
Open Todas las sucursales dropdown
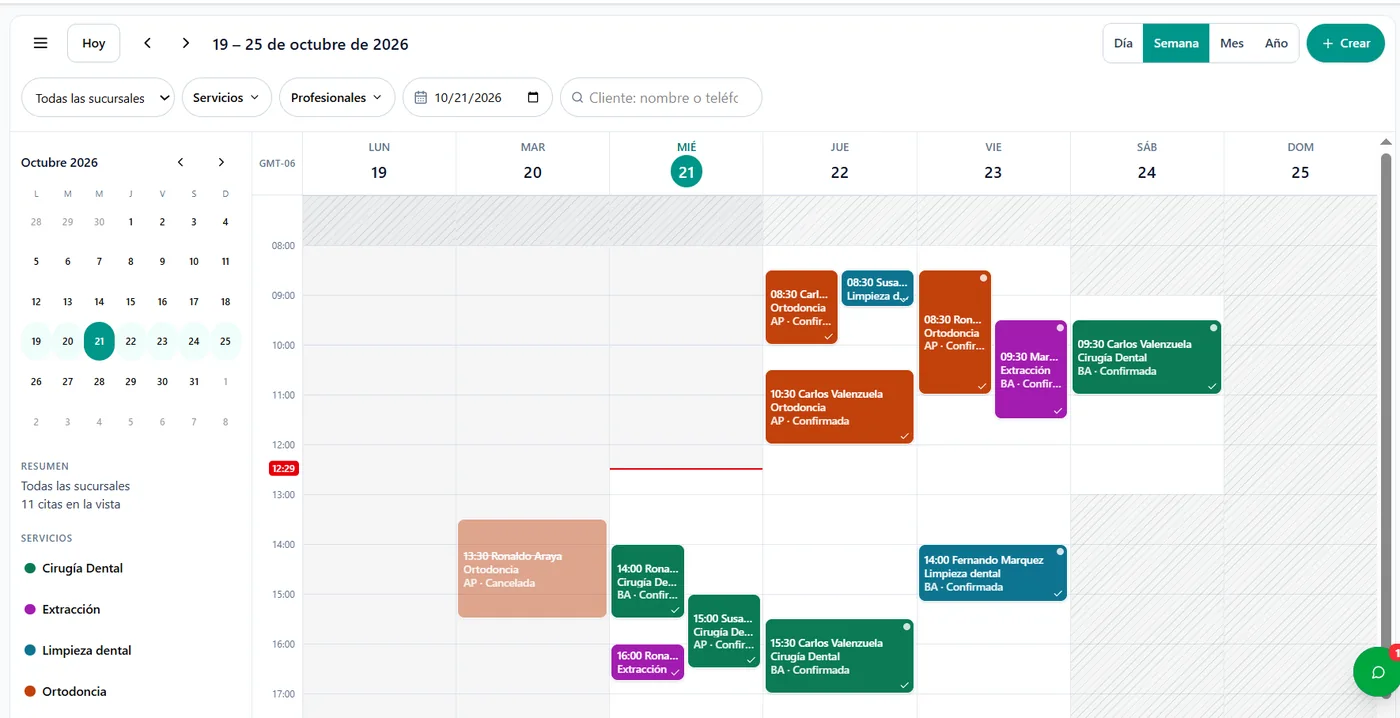coord(98,98)
